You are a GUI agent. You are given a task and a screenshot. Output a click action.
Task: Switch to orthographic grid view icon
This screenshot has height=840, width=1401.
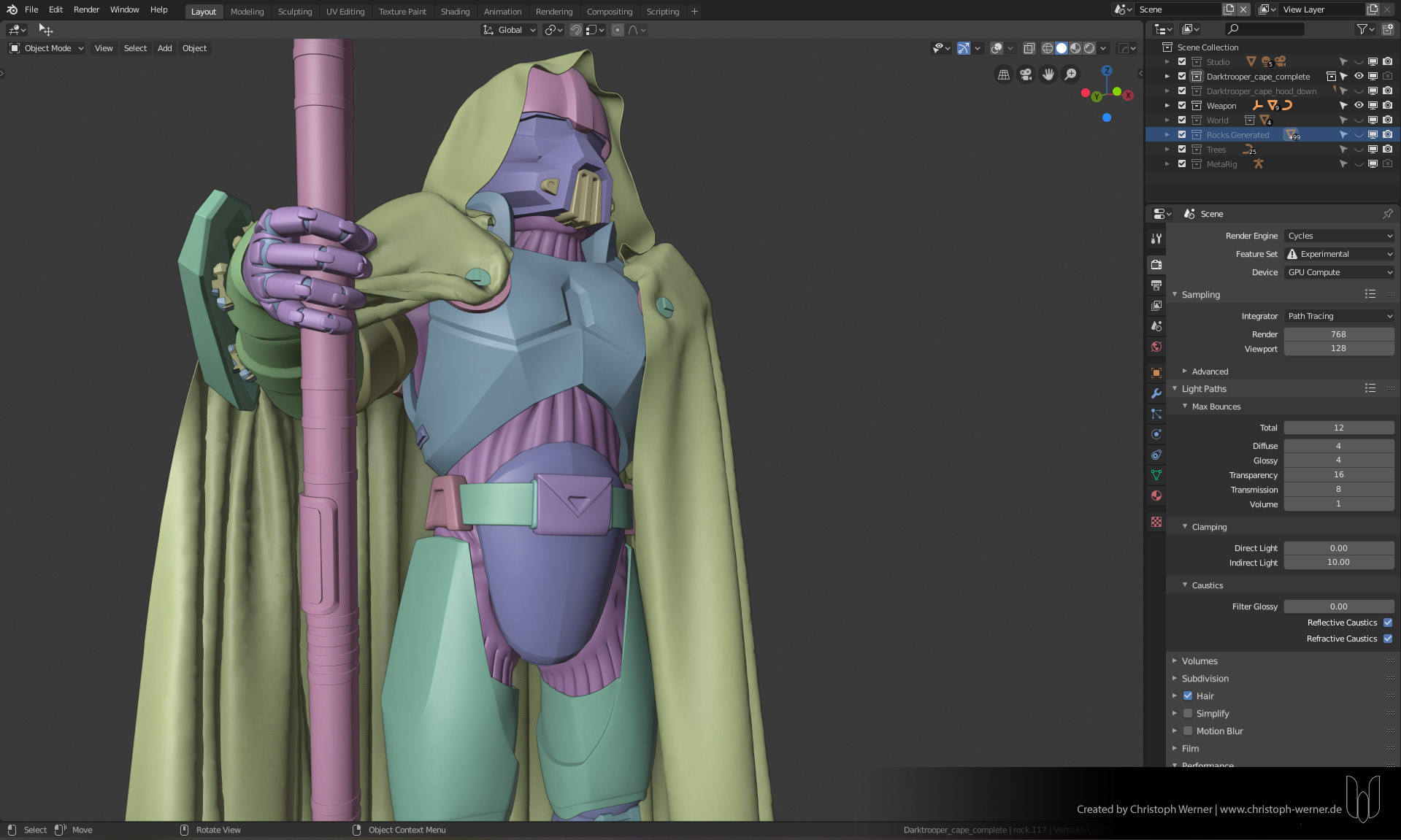click(x=1004, y=74)
